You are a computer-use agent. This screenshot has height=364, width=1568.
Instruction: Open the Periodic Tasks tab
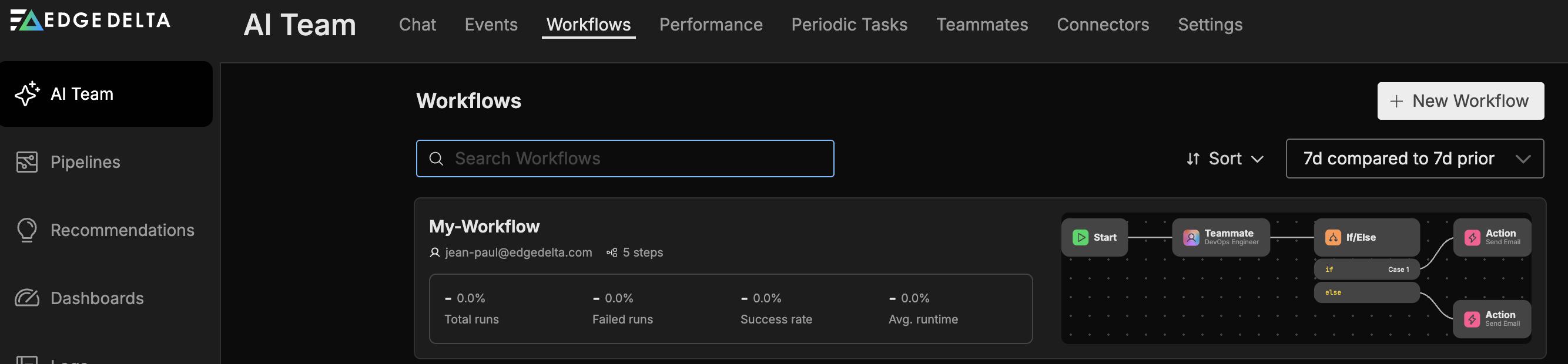[x=849, y=24]
